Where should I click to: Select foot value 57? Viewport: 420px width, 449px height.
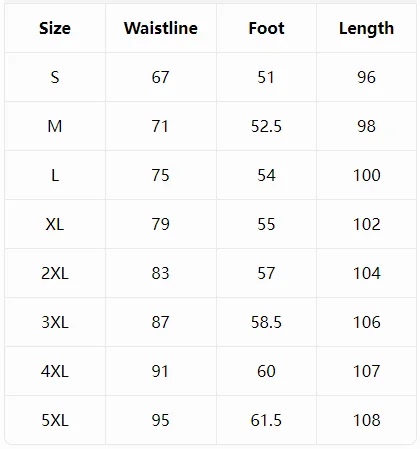266,273
